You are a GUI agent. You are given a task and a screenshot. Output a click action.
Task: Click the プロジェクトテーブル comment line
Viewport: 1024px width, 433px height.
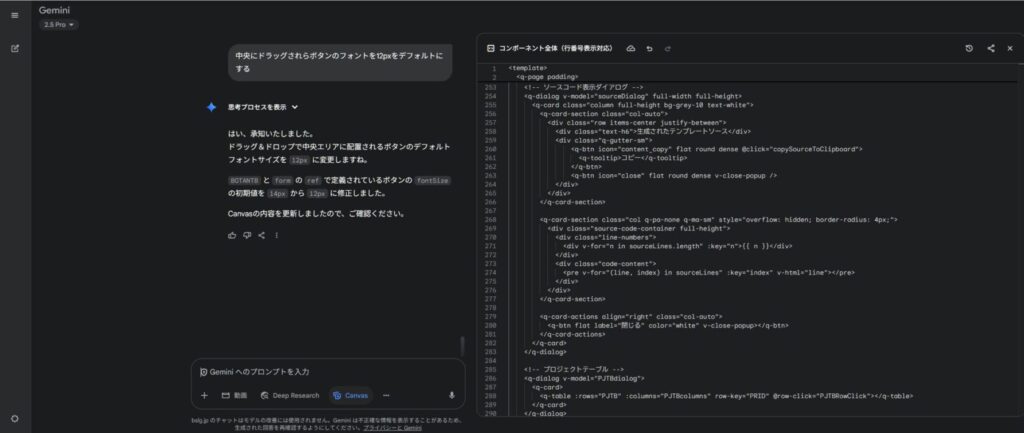574,369
